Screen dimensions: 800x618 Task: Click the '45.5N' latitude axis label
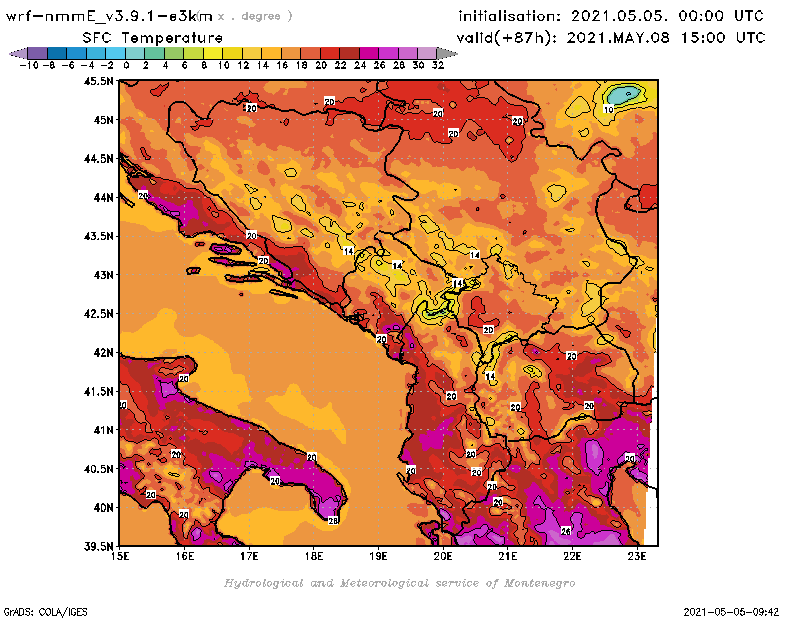[x=98, y=81]
